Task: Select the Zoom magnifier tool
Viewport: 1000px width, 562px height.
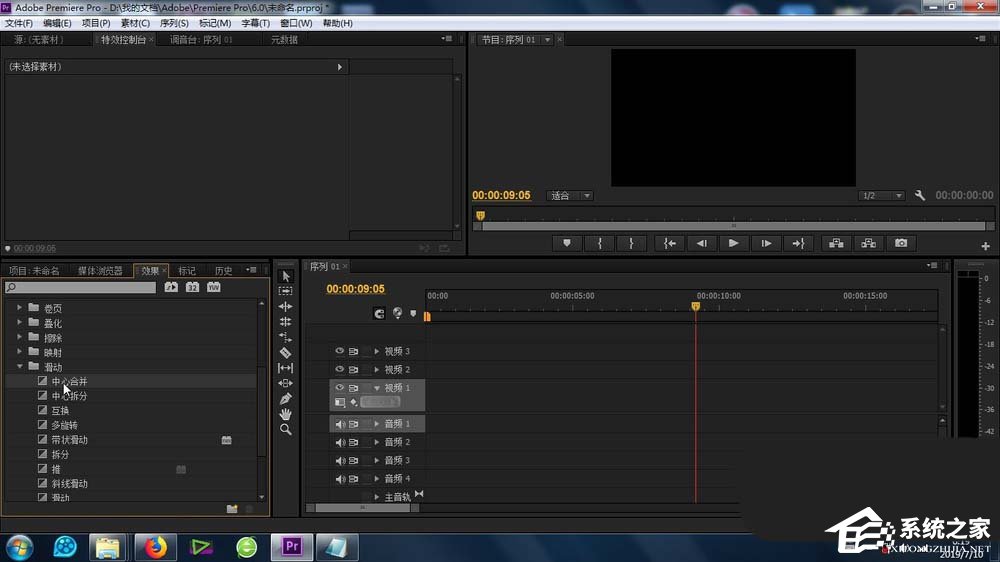Action: 285,429
